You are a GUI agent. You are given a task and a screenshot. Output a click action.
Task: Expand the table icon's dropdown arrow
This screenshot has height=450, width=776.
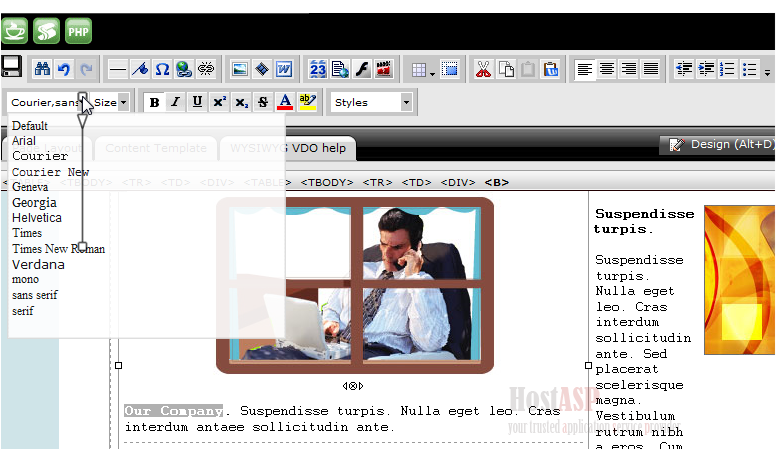(432, 74)
